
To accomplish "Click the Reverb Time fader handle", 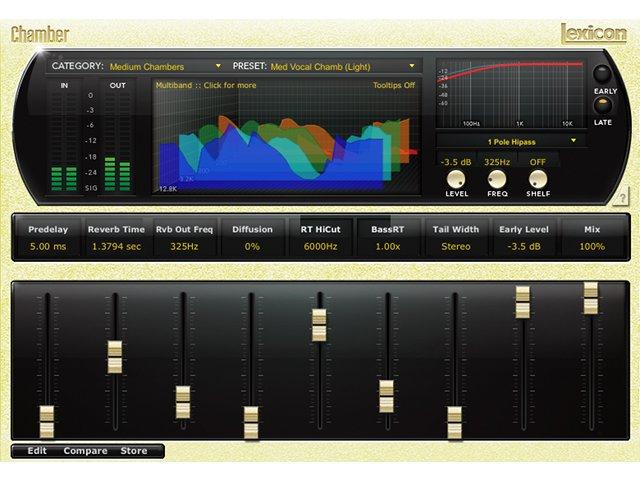I will tap(115, 356).
